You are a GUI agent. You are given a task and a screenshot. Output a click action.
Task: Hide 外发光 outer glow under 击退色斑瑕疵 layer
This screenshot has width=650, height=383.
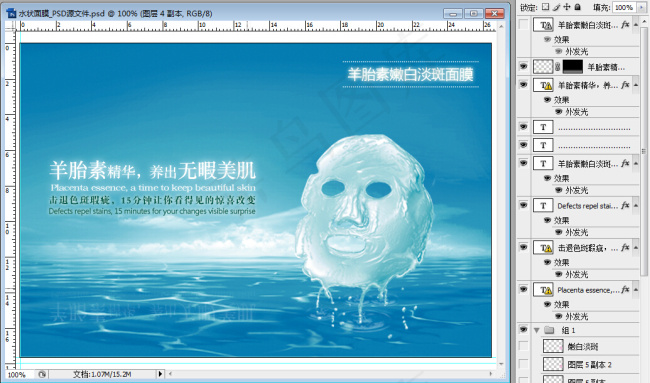click(x=558, y=274)
